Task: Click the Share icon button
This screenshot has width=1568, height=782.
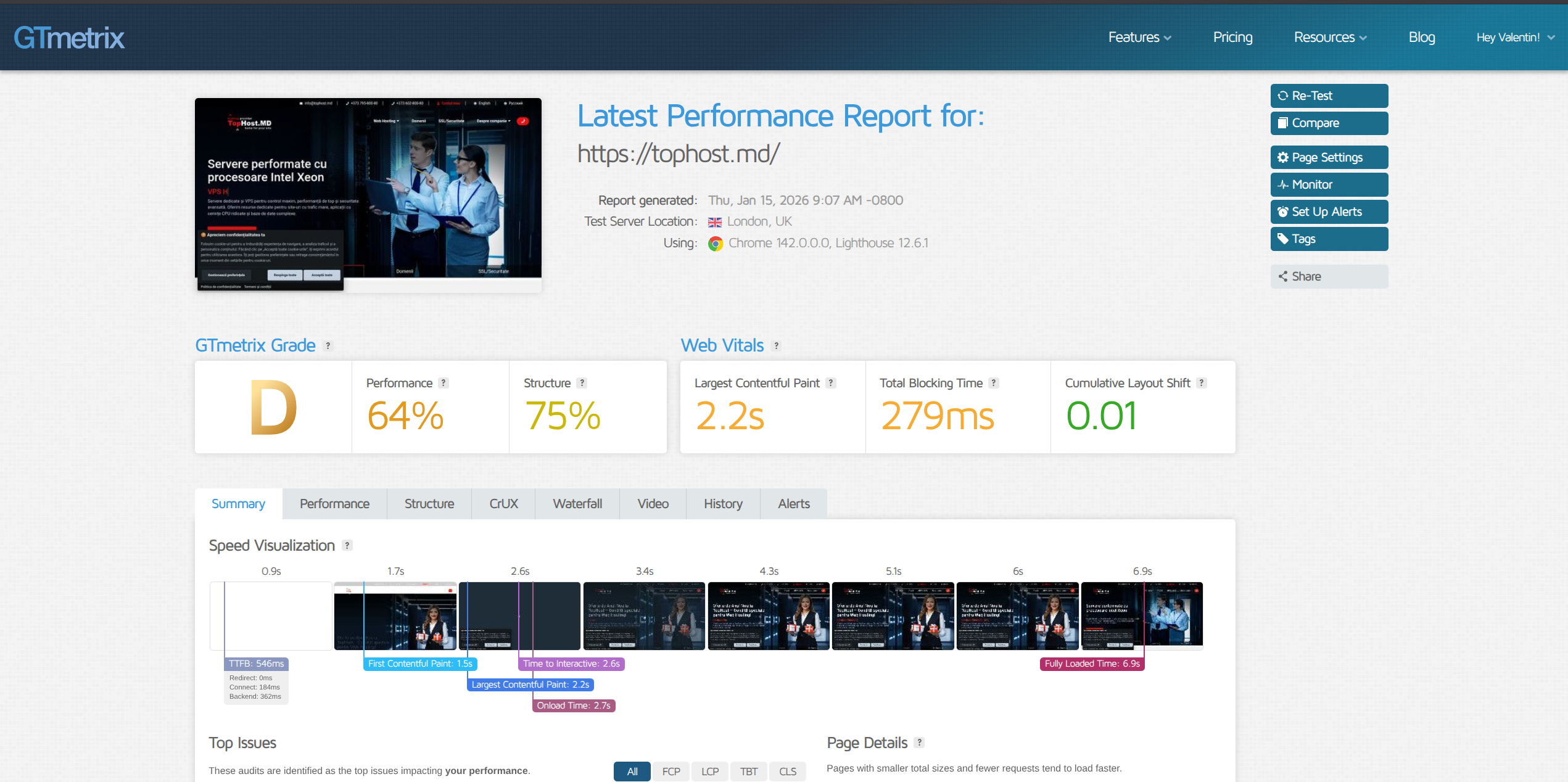Action: (x=1282, y=276)
